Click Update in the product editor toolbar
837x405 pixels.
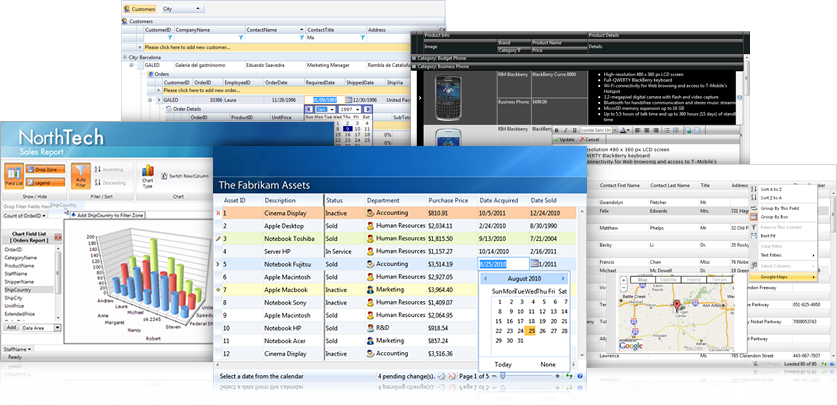565,139
